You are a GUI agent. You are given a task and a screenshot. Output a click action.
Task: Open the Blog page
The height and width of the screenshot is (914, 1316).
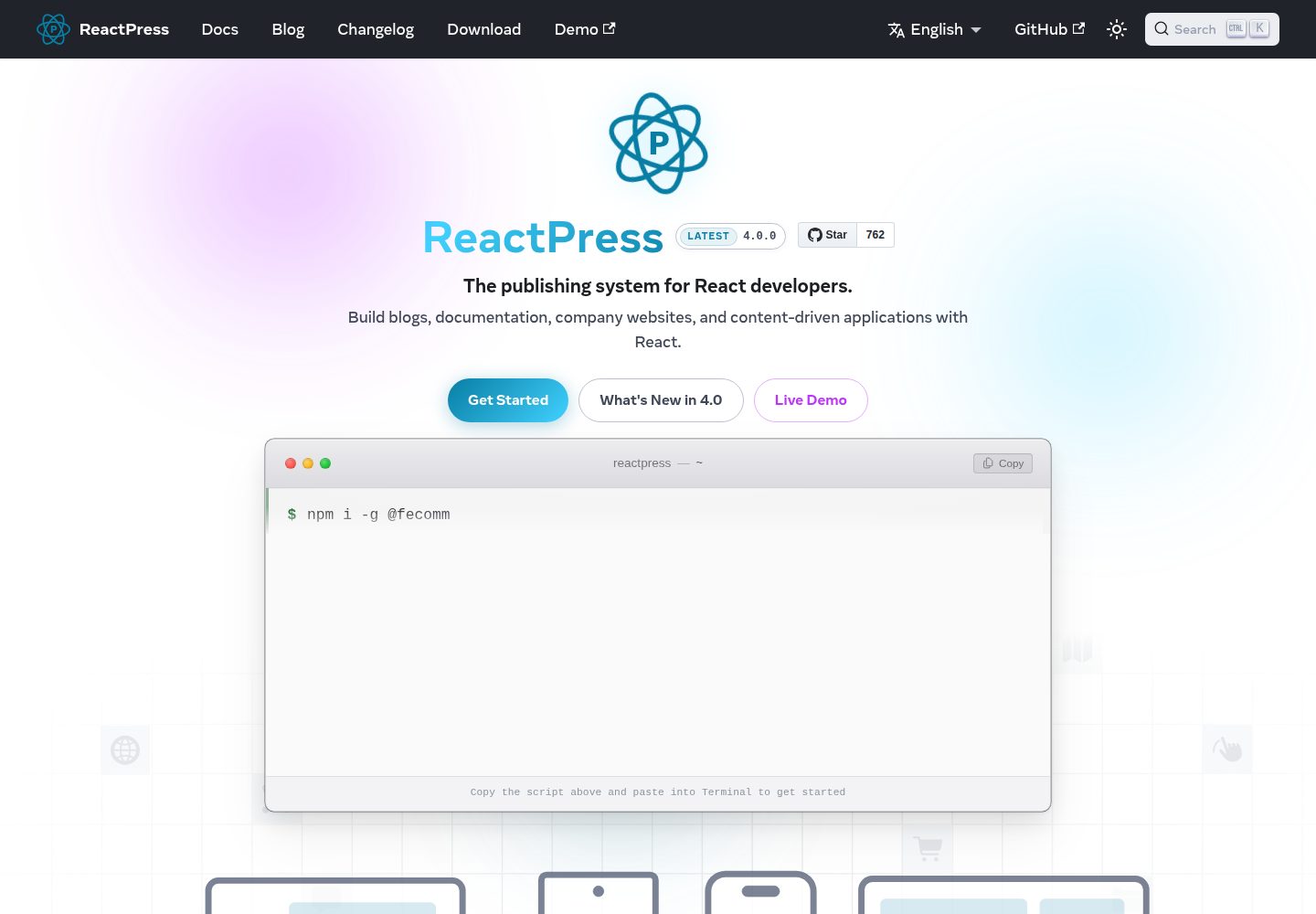[x=288, y=29]
